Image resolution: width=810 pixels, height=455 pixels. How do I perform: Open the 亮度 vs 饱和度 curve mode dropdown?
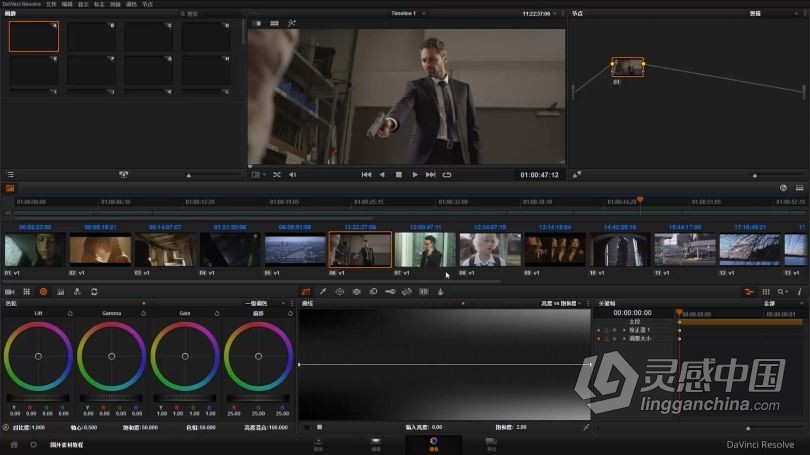coord(562,303)
